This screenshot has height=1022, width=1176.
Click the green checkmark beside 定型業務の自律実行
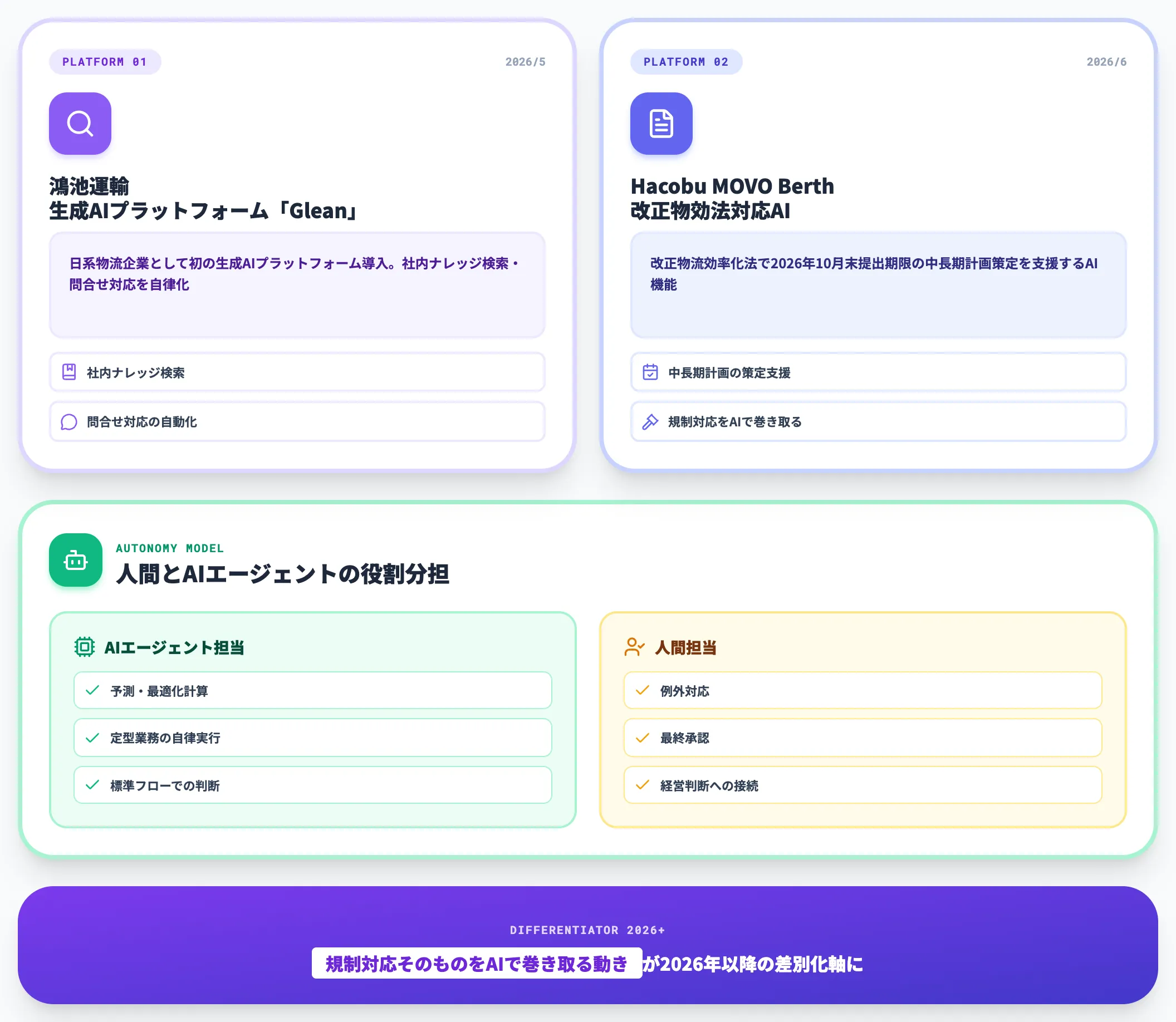(92, 738)
